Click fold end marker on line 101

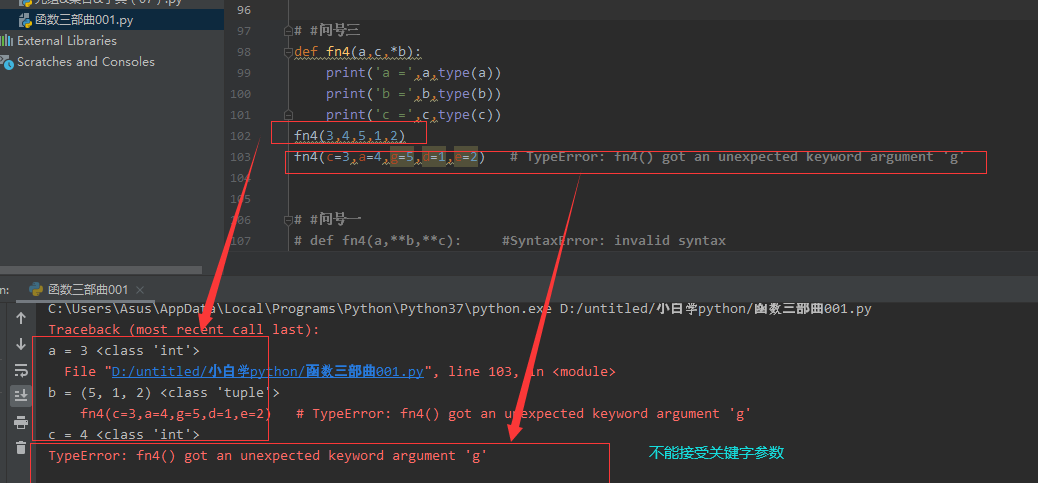287,115
